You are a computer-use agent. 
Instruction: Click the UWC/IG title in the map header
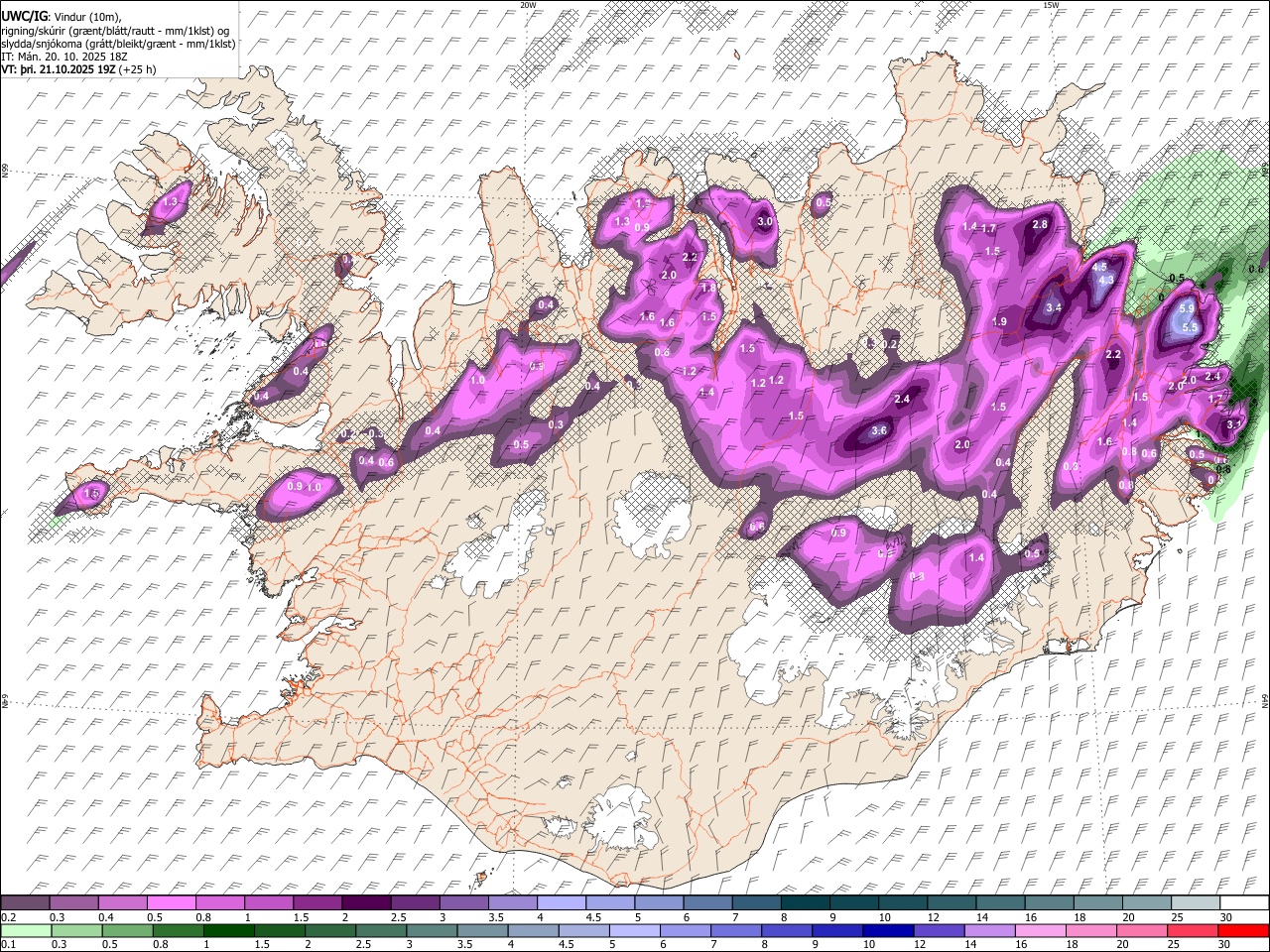(23, 16)
